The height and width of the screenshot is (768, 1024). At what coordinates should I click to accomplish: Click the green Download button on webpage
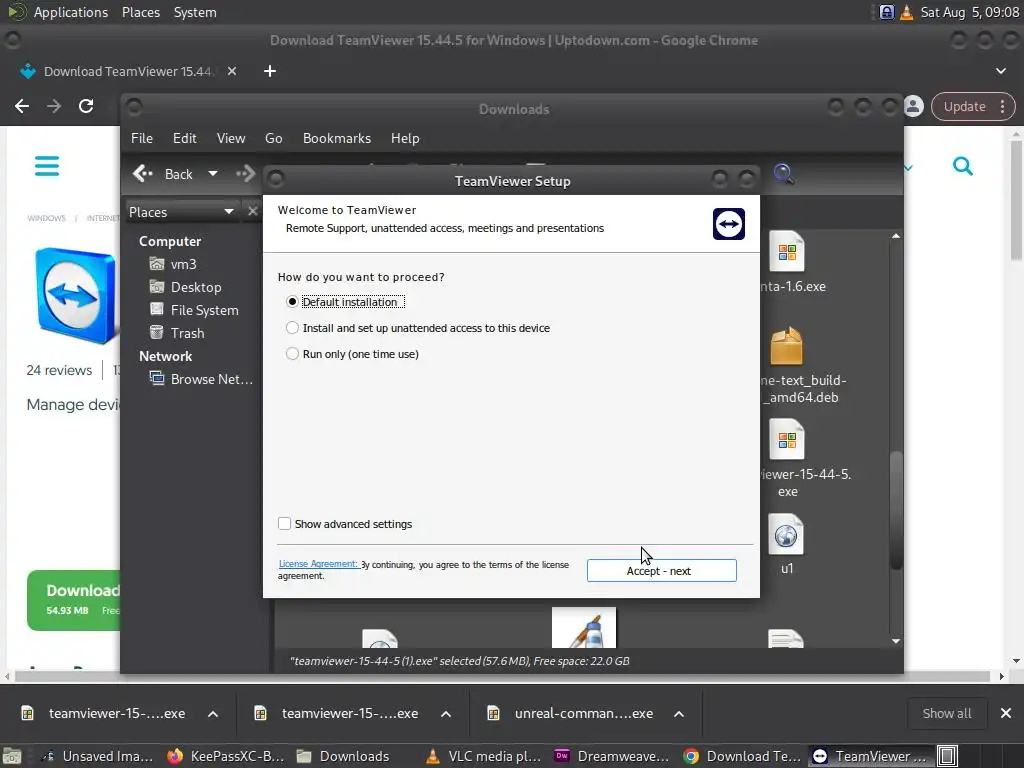74,600
